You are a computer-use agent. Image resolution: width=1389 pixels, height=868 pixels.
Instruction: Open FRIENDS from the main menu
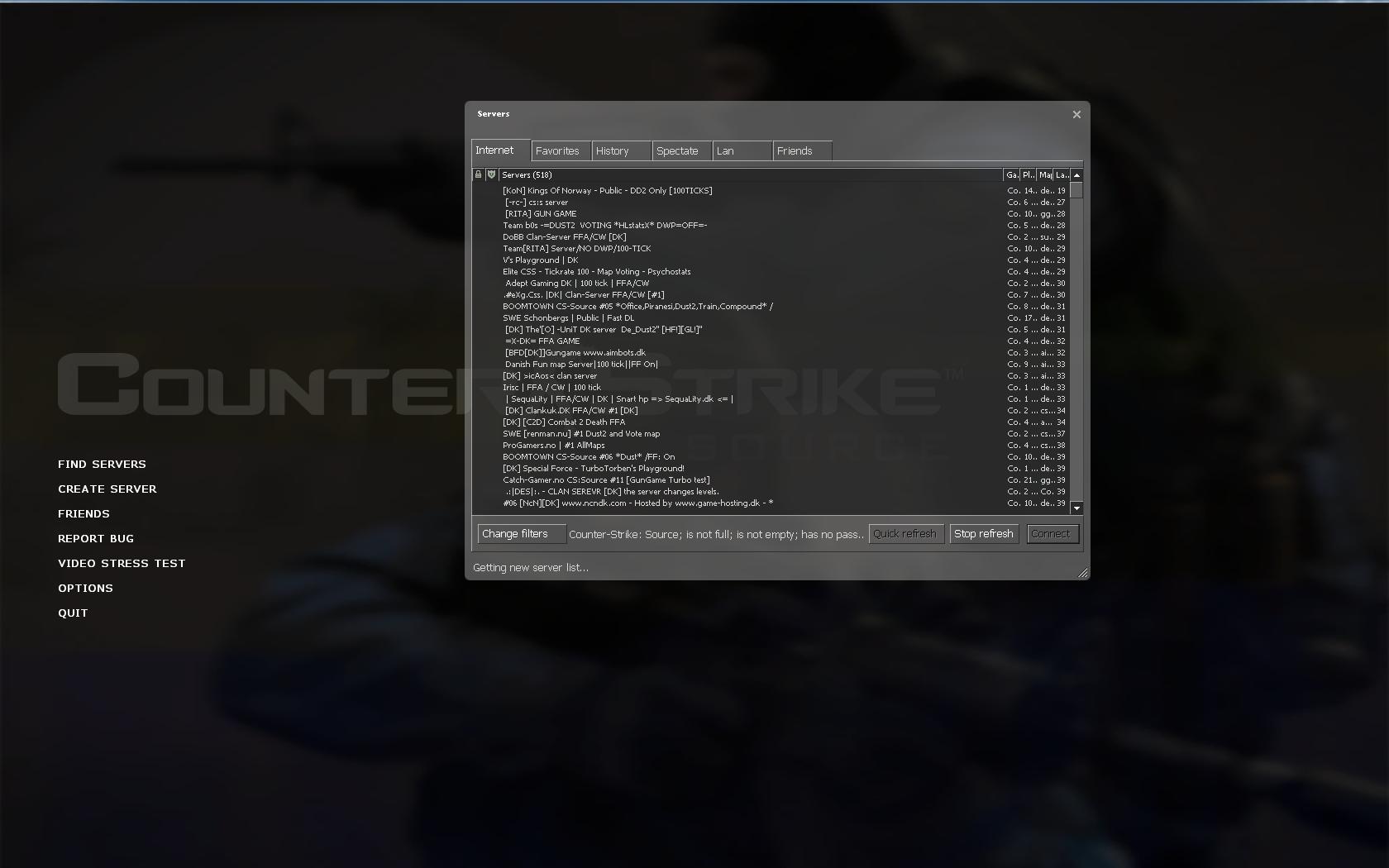(x=84, y=514)
